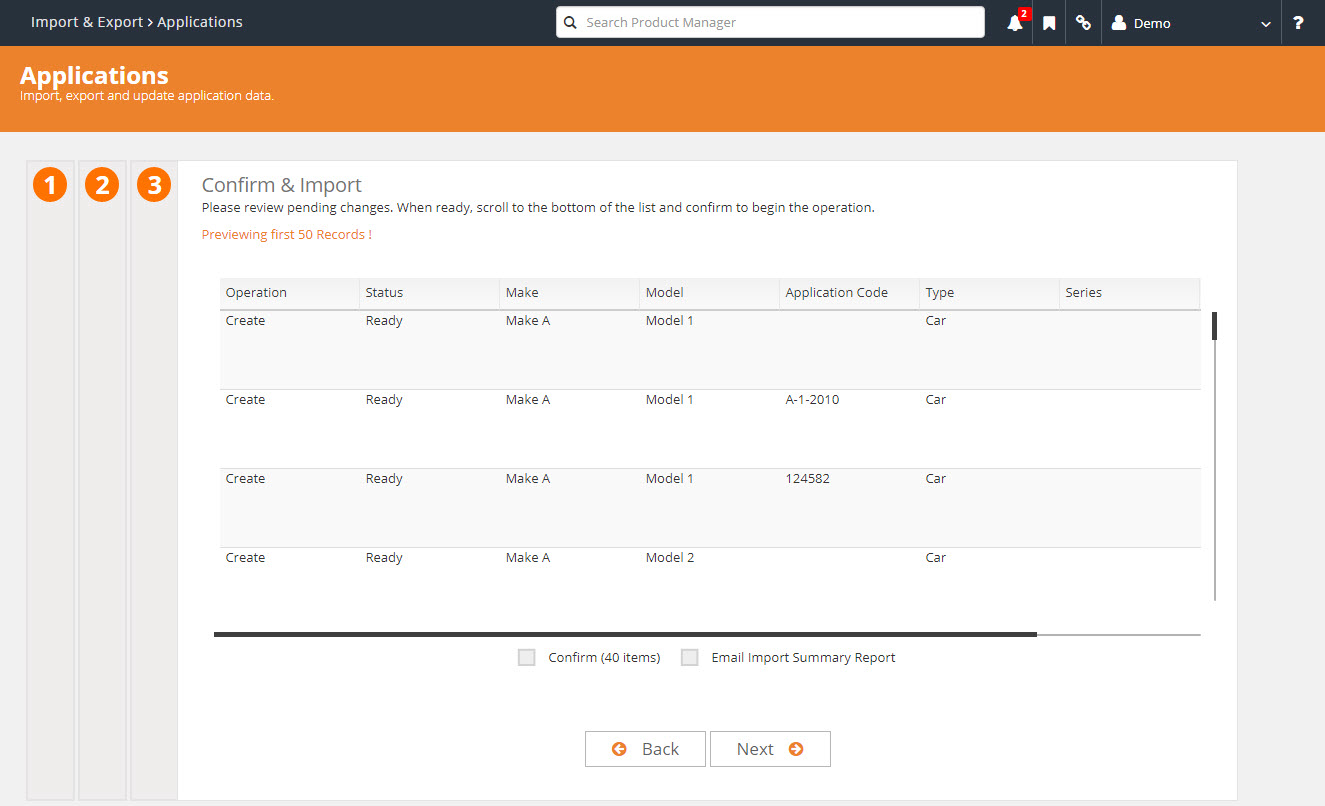
Task: Click Model 1 in the 124582 row
Action: 670,479
